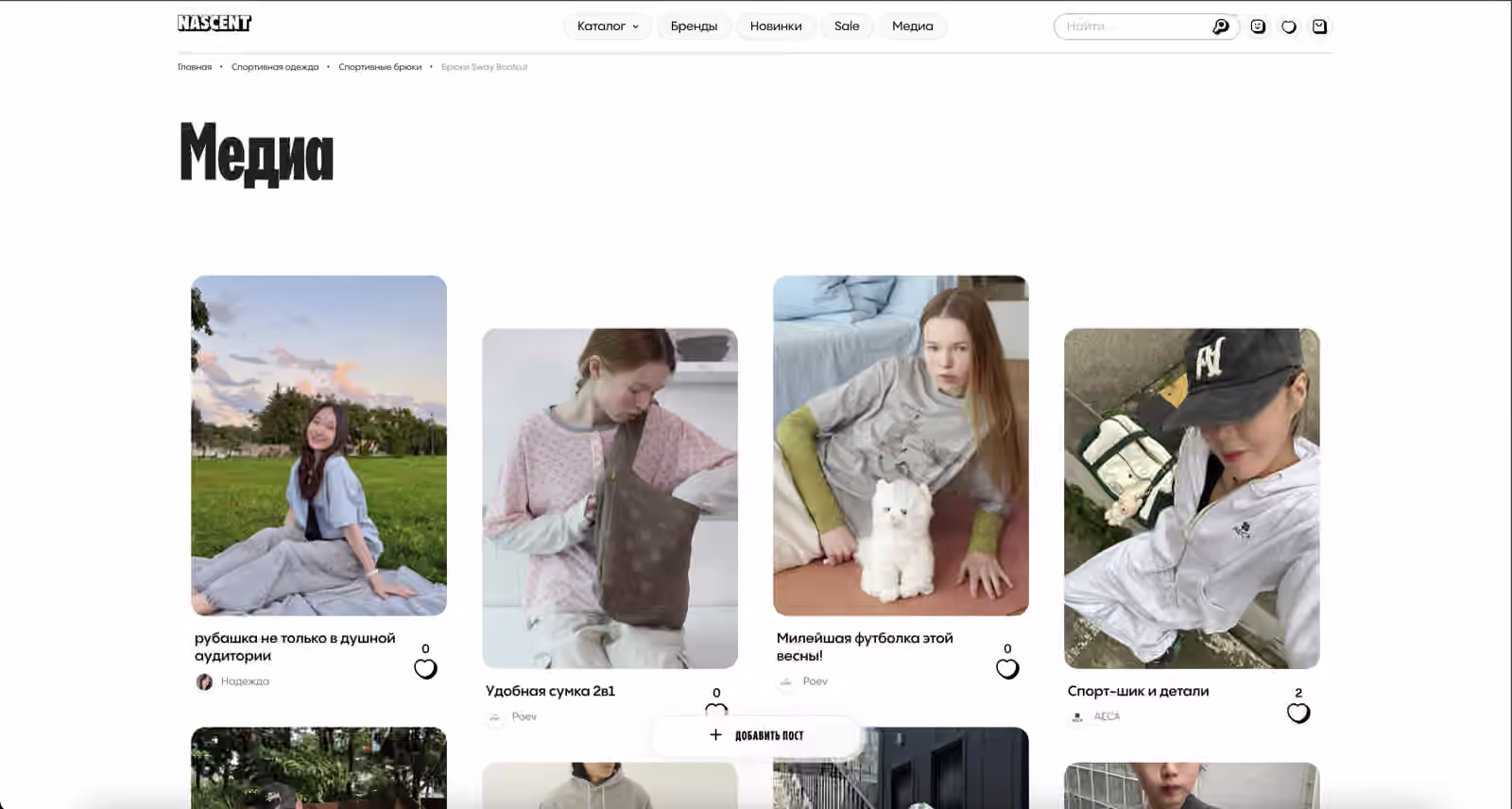The image size is (1512, 809).
Task: Open the post title «Милейшая футболка этой весны!»
Action: [865, 647]
